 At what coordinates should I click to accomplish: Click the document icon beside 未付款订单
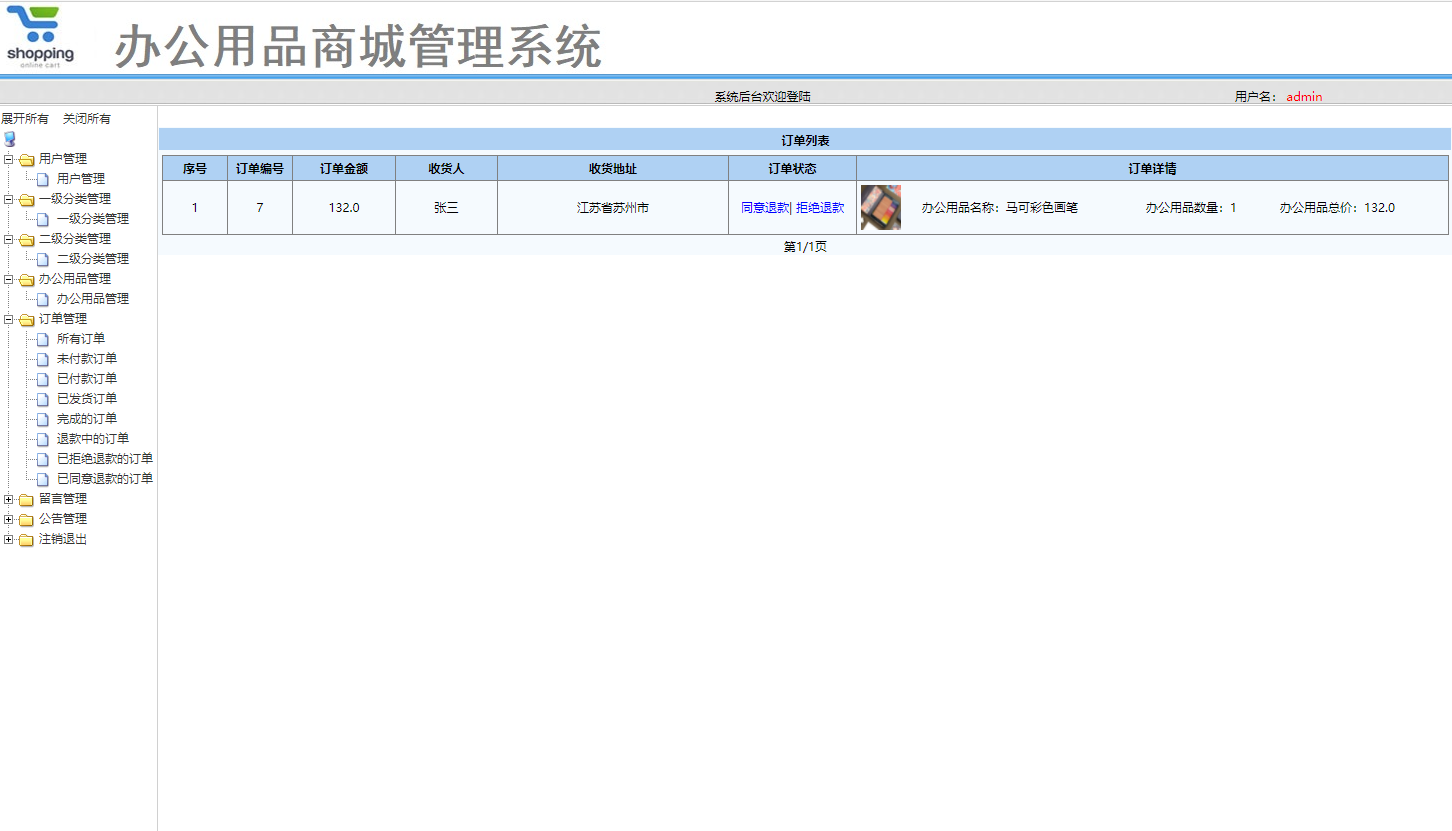click(x=41, y=358)
